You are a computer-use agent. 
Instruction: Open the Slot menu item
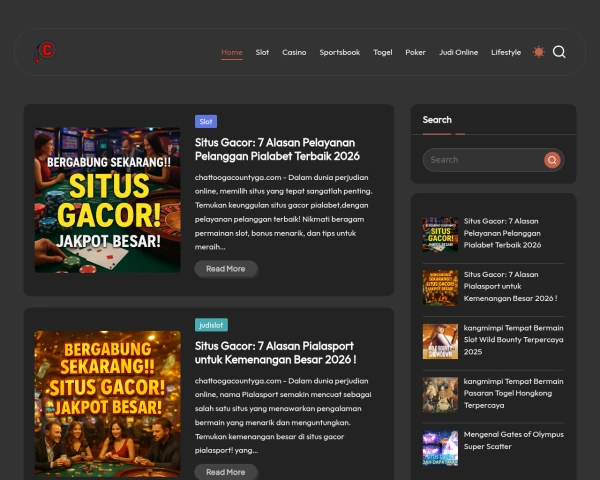click(x=262, y=52)
